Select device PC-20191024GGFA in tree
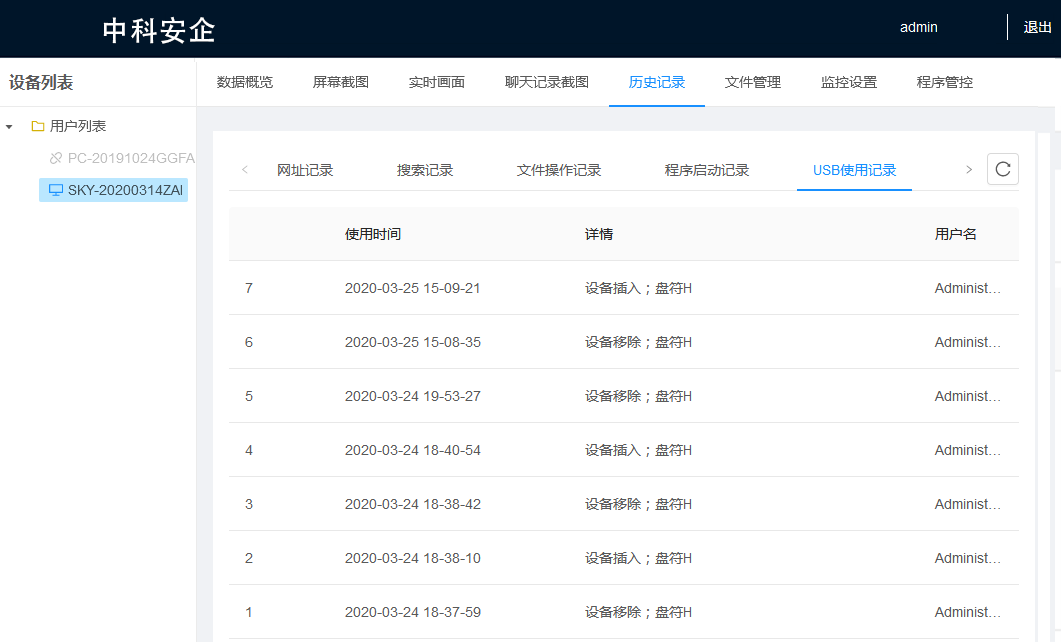Screen dimensions: 1061x642 (131, 158)
